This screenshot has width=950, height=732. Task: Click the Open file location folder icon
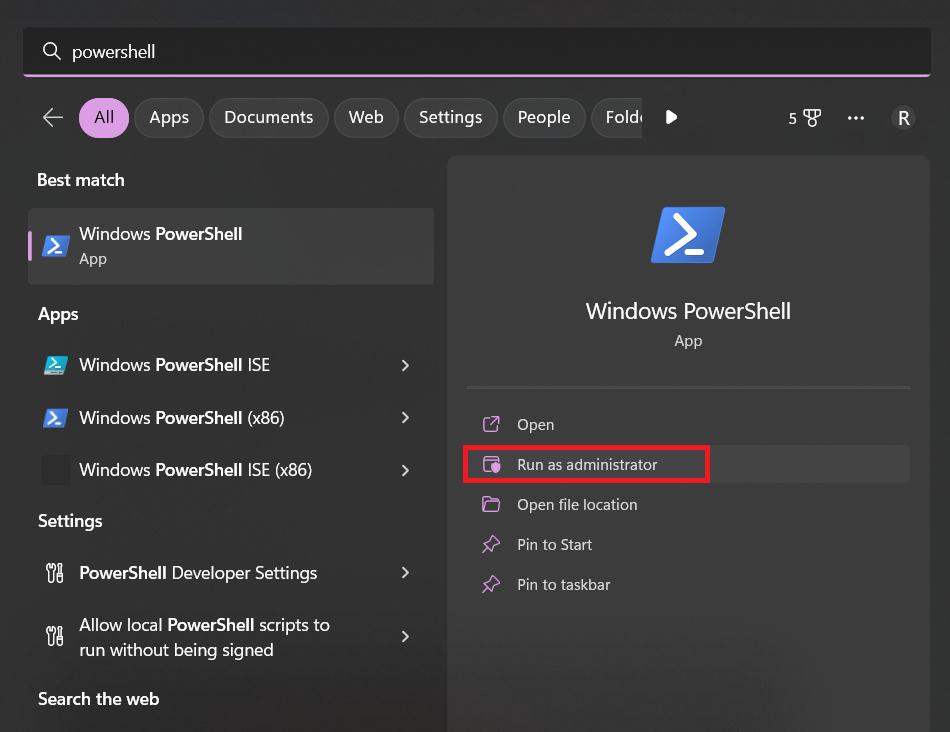click(491, 505)
